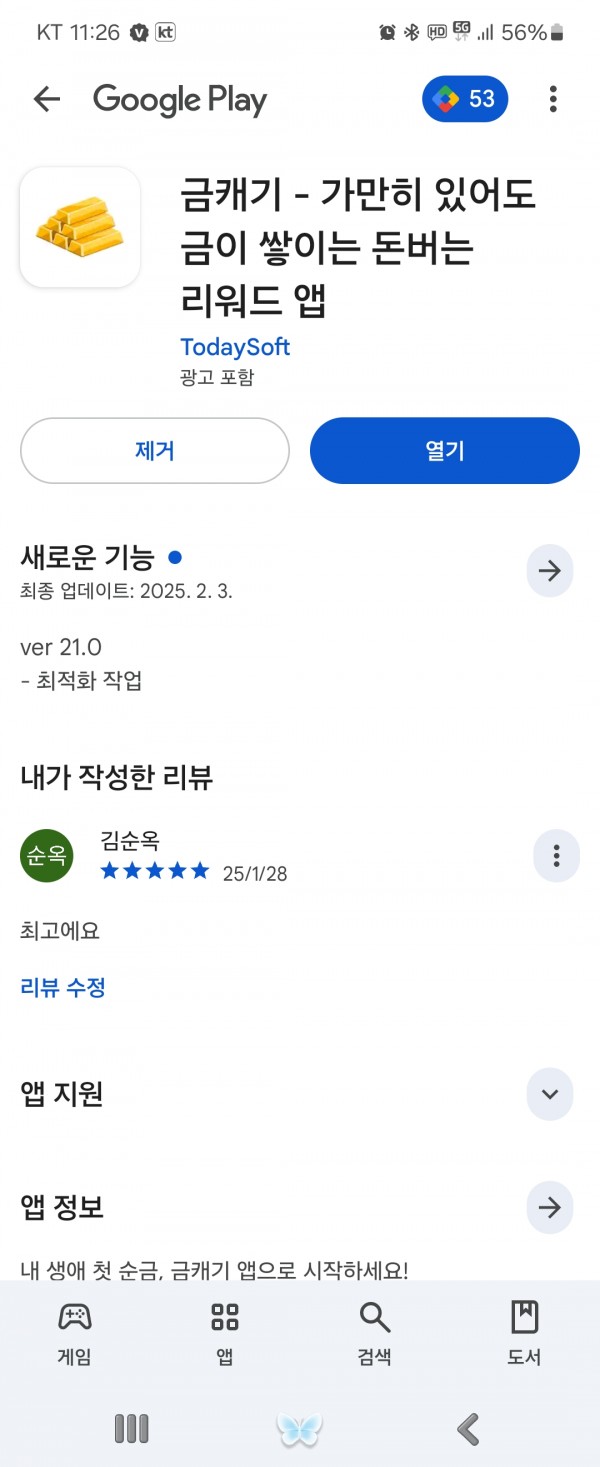Open the TodaySoft developer page

[235, 347]
